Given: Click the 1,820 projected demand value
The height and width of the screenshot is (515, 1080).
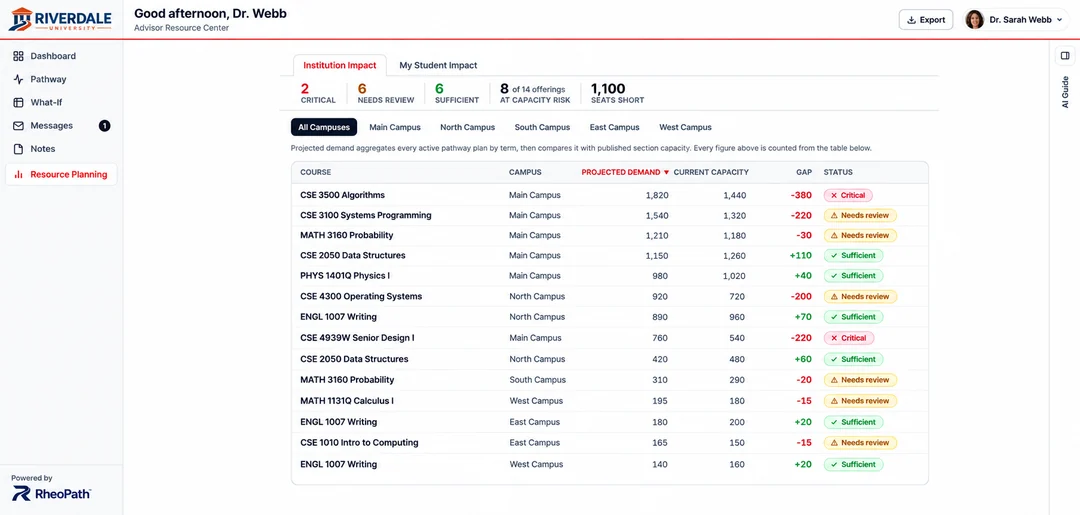Looking at the screenshot, I should pyautogui.click(x=656, y=196).
